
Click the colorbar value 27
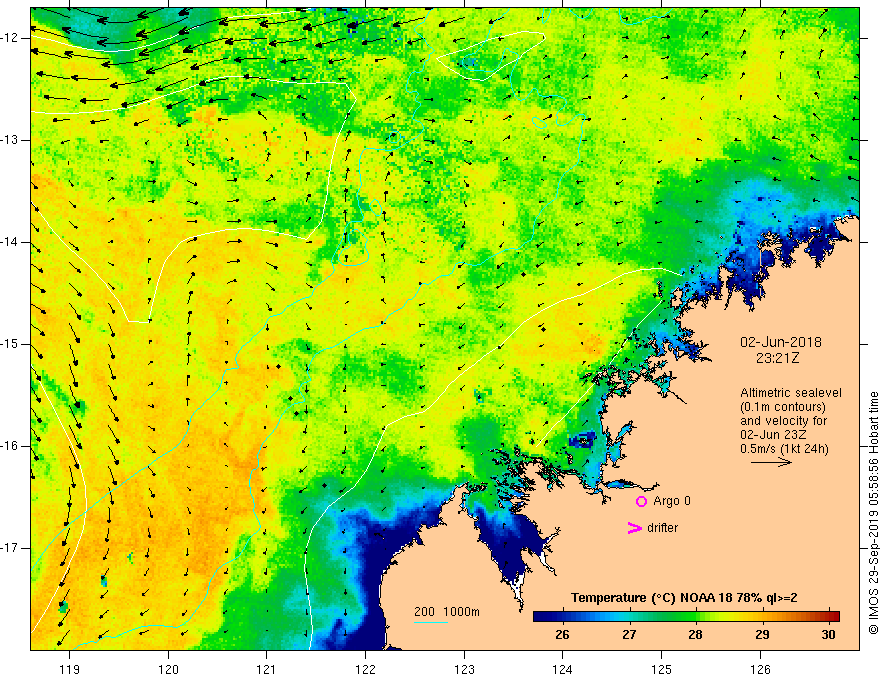(629, 635)
